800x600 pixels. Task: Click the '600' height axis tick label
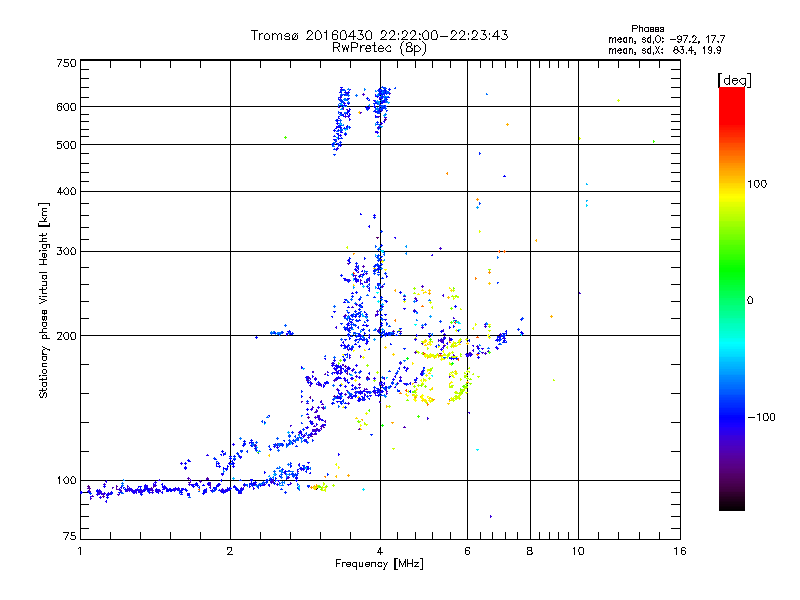(x=66, y=107)
